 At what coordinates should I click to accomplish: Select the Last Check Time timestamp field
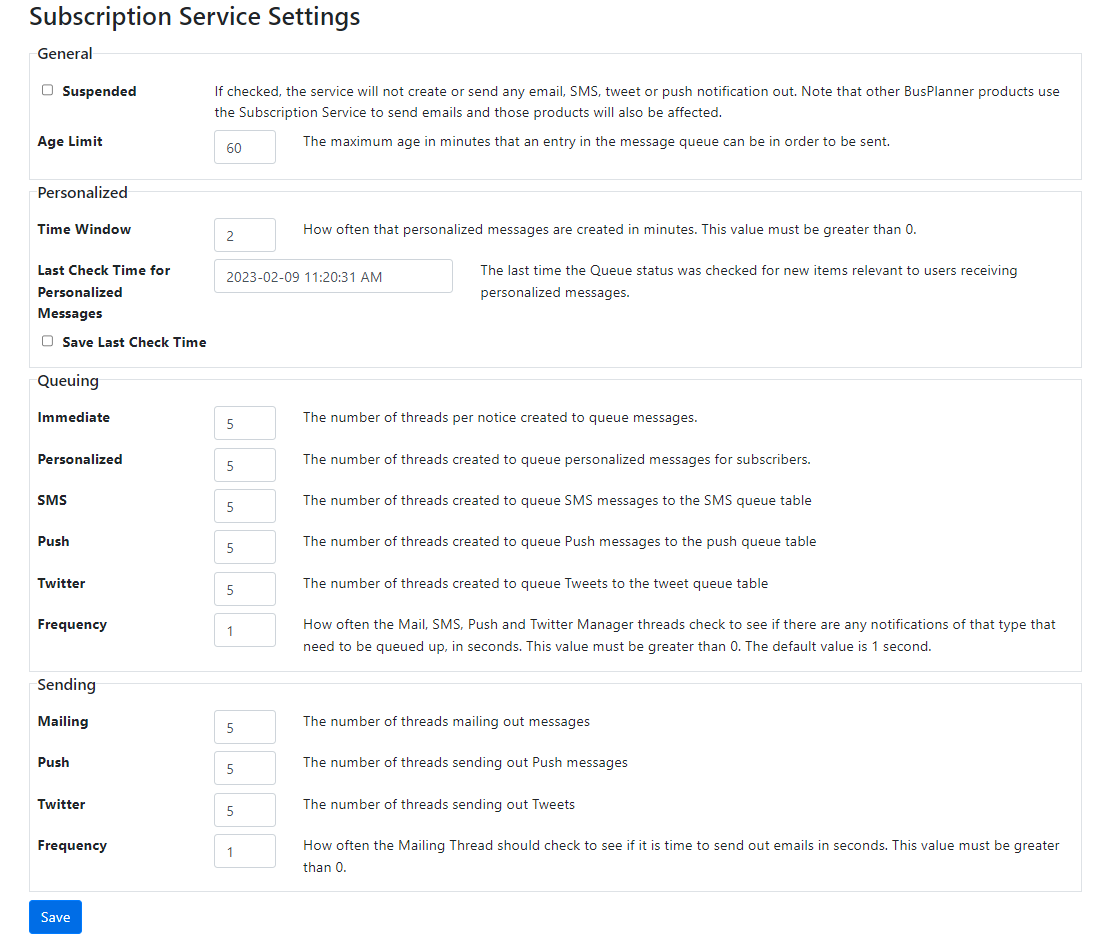click(x=333, y=276)
